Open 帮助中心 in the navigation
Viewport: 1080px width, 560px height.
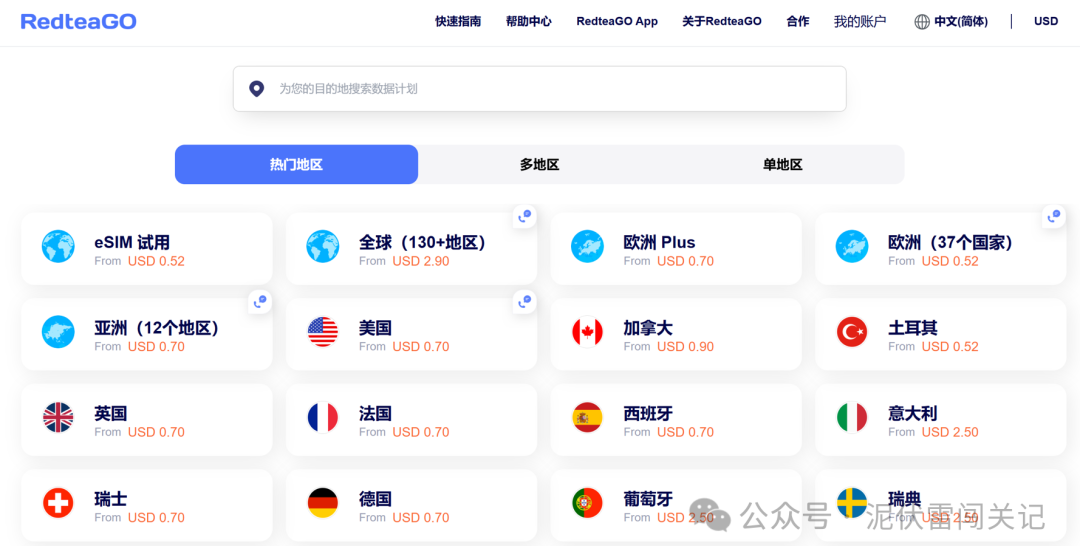coord(528,21)
